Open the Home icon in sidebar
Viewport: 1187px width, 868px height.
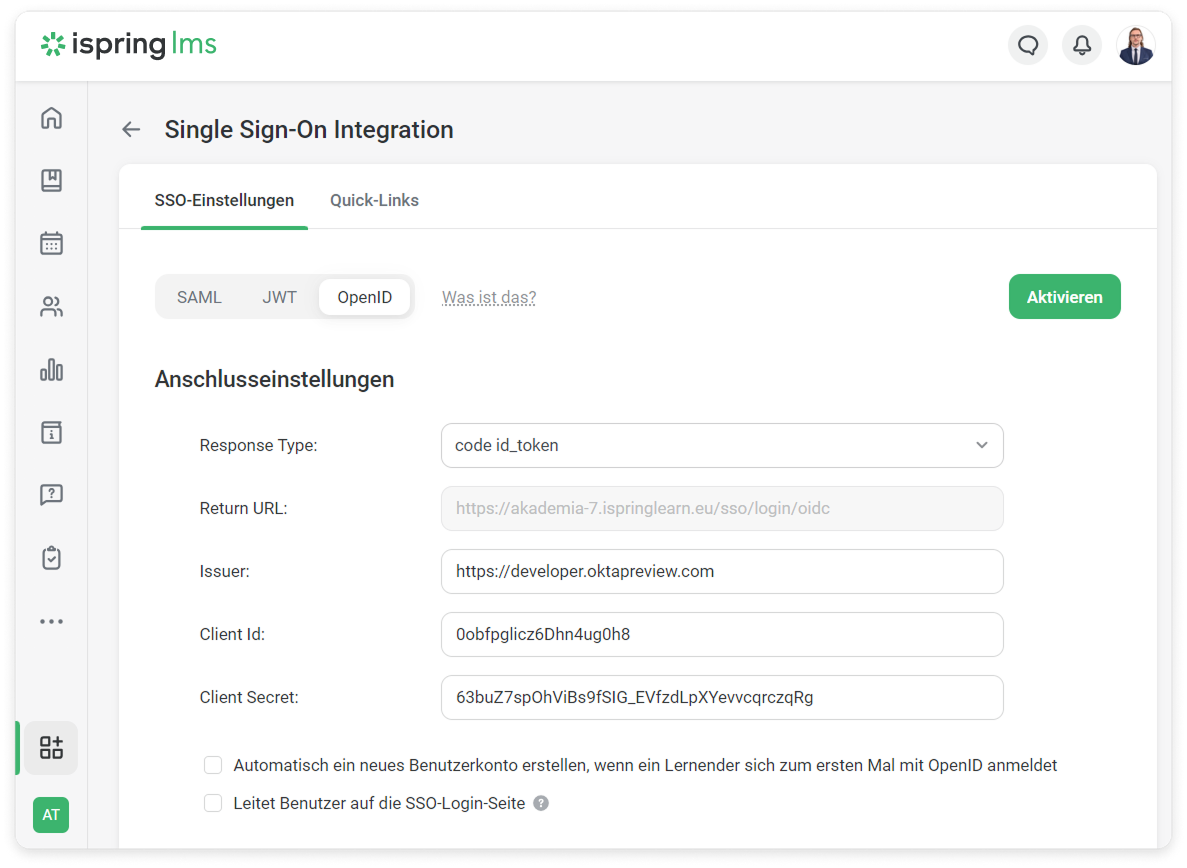coord(51,118)
